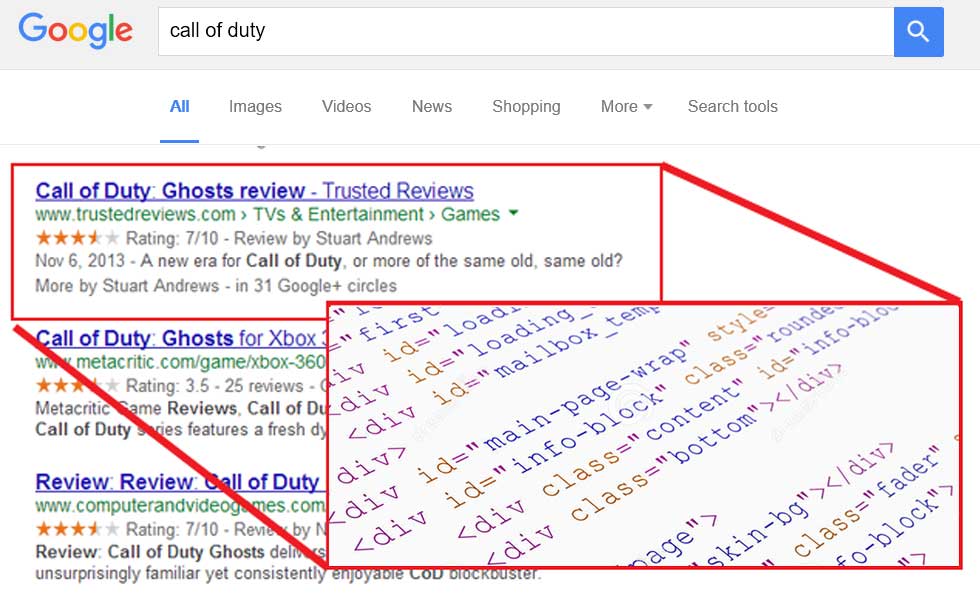The width and height of the screenshot is (980, 613).
Task: Click rating stars of Metacritic result
Action: [x=77, y=385]
